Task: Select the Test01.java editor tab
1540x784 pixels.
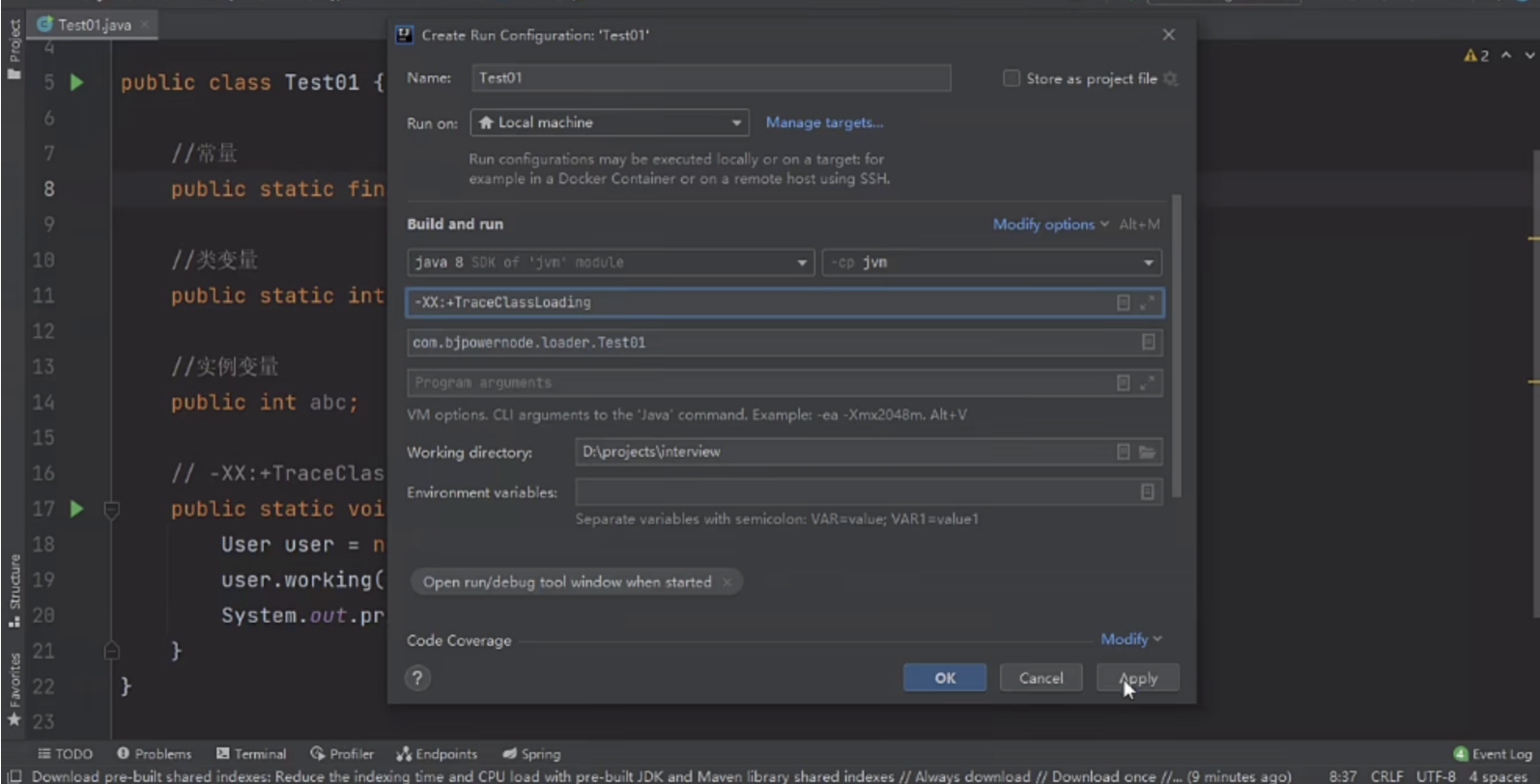Action: tap(94, 24)
